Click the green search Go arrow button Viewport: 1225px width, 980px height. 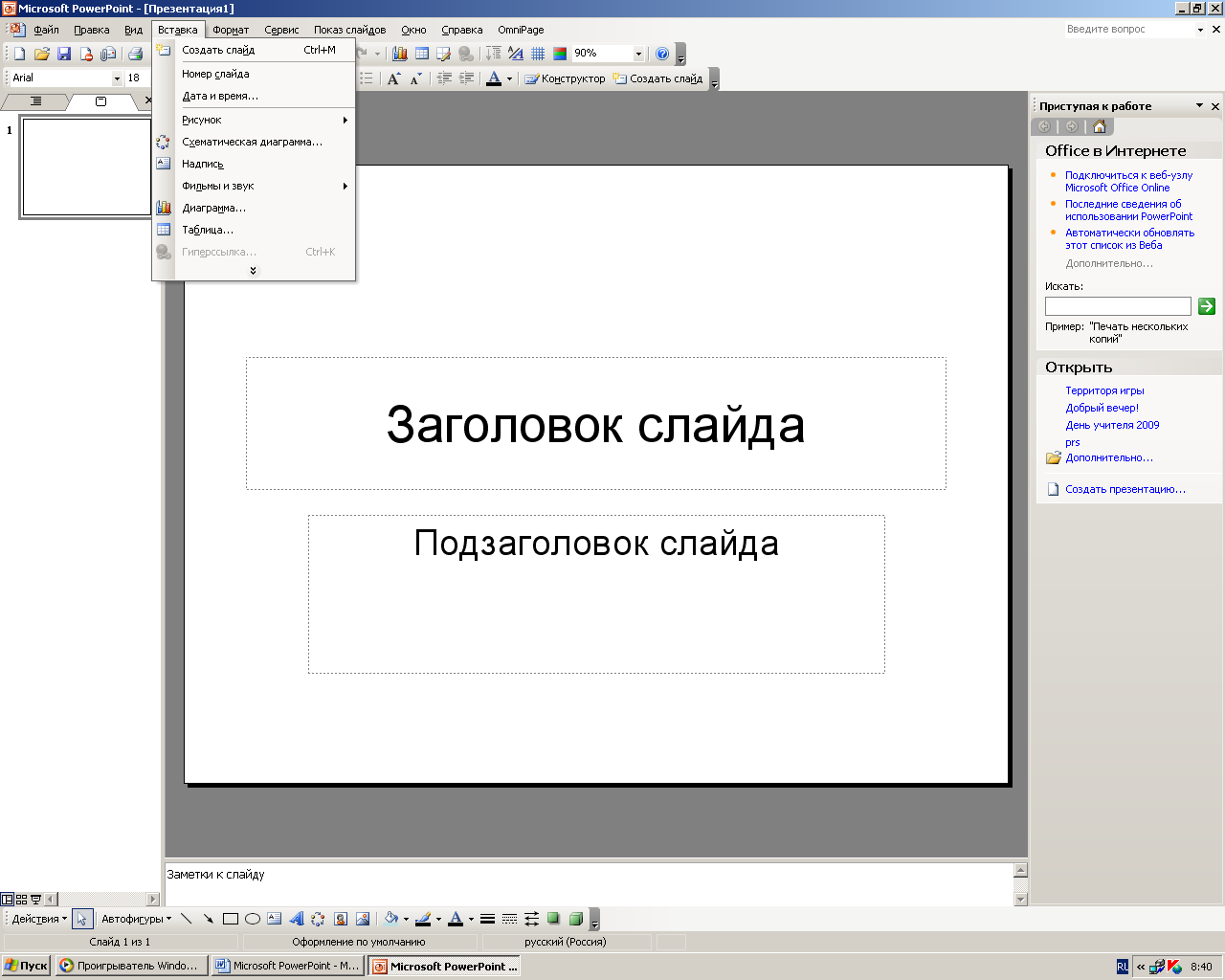1207,306
